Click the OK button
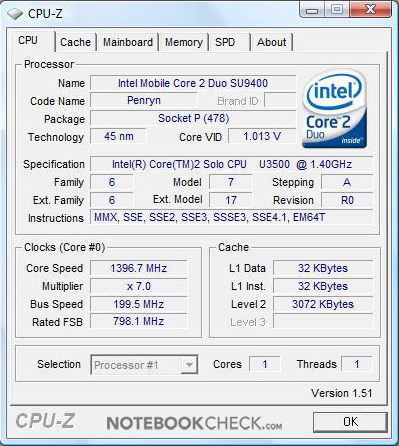The width and height of the screenshot is (399, 446). [x=350, y=422]
